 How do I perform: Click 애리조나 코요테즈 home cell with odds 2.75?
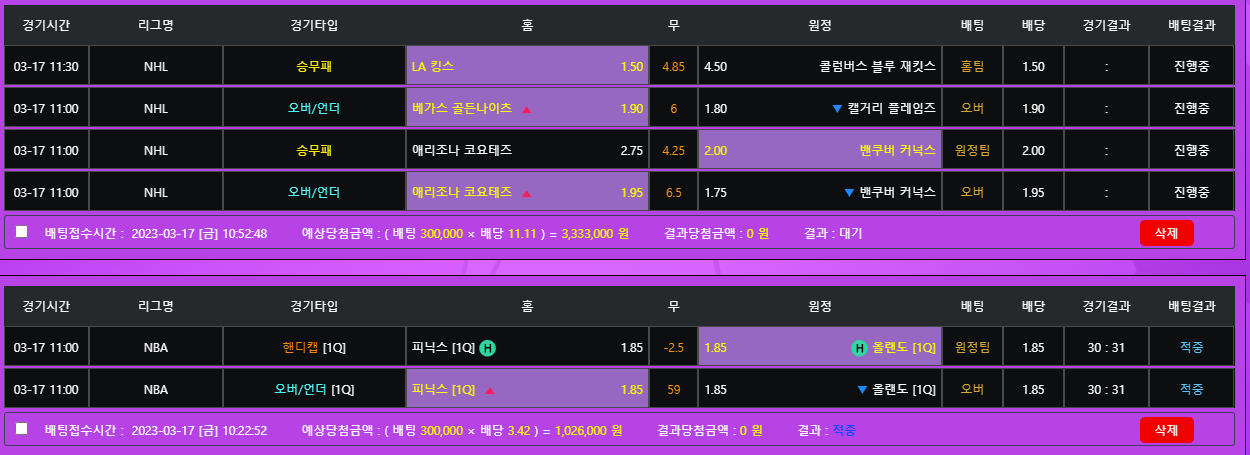527,151
